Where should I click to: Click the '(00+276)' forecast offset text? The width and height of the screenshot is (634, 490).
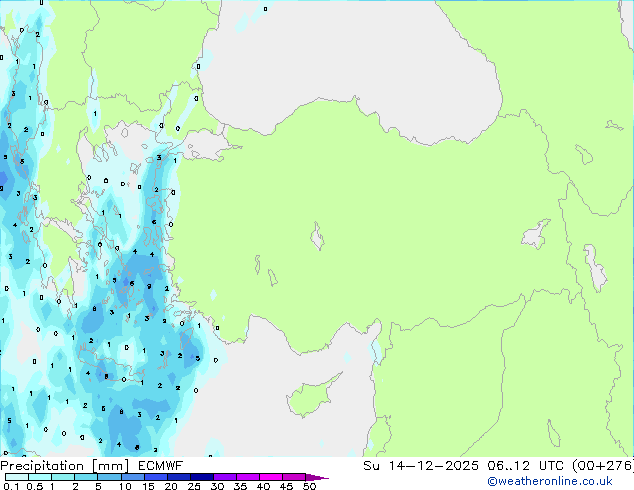click(x=602, y=466)
